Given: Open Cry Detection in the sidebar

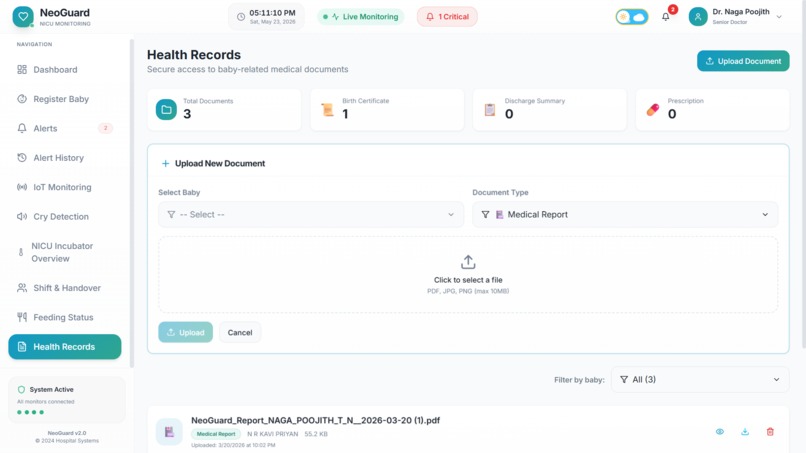Looking at the screenshot, I should pos(65,216).
